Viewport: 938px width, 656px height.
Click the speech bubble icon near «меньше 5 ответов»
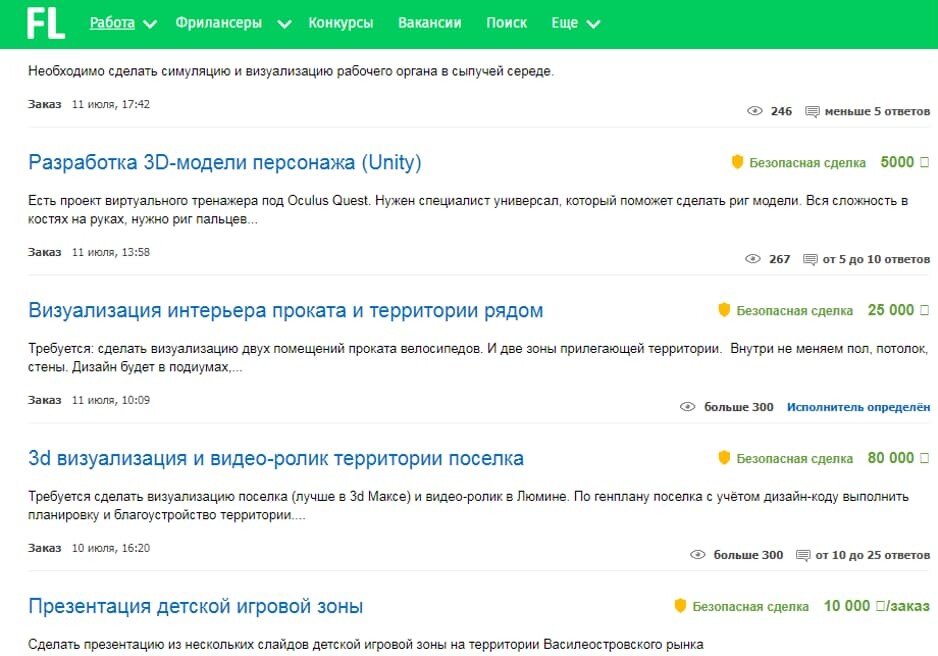click(812, 111)
